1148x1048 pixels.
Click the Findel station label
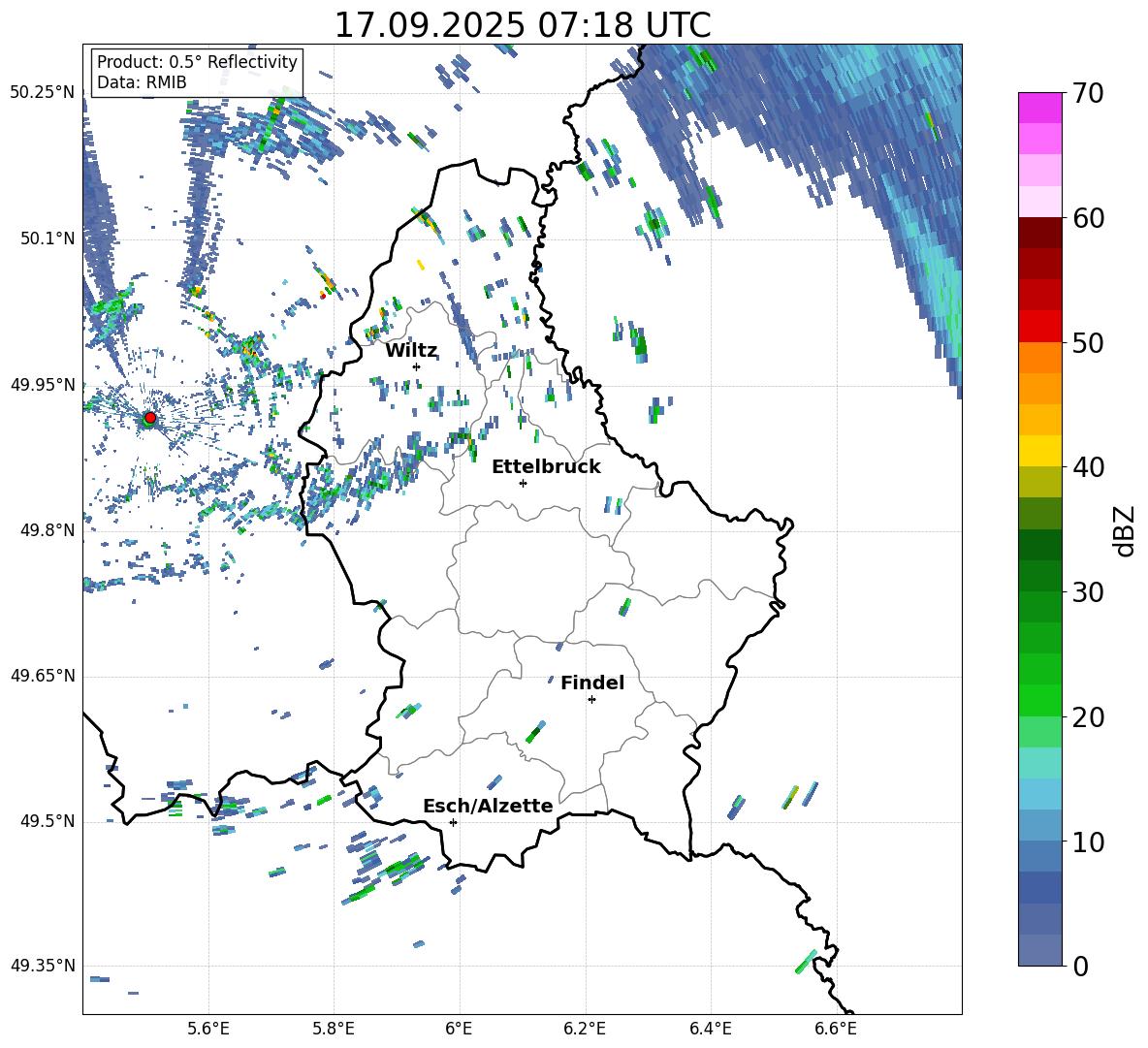pyautogui.click(x=592, y=683)
